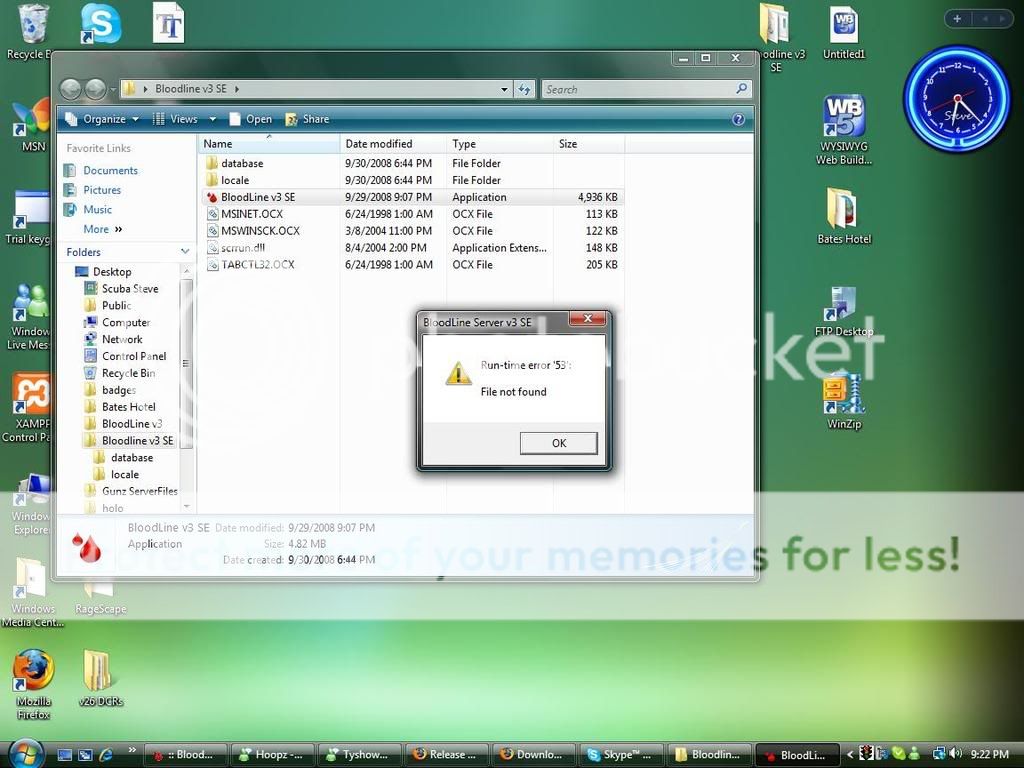Sort files by the Size column
The image size is (1024, 768).
(589, 144)
